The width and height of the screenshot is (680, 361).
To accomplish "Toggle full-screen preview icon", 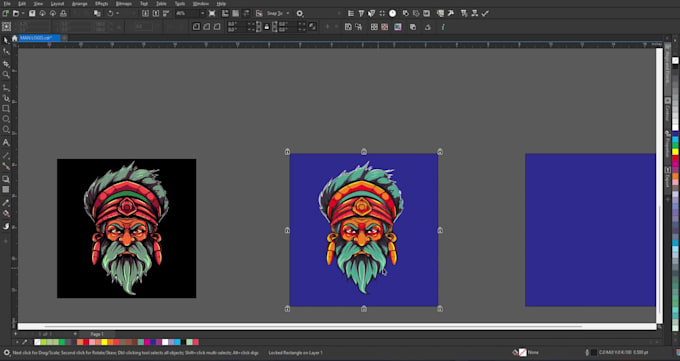I will click(x=212, y=13).
